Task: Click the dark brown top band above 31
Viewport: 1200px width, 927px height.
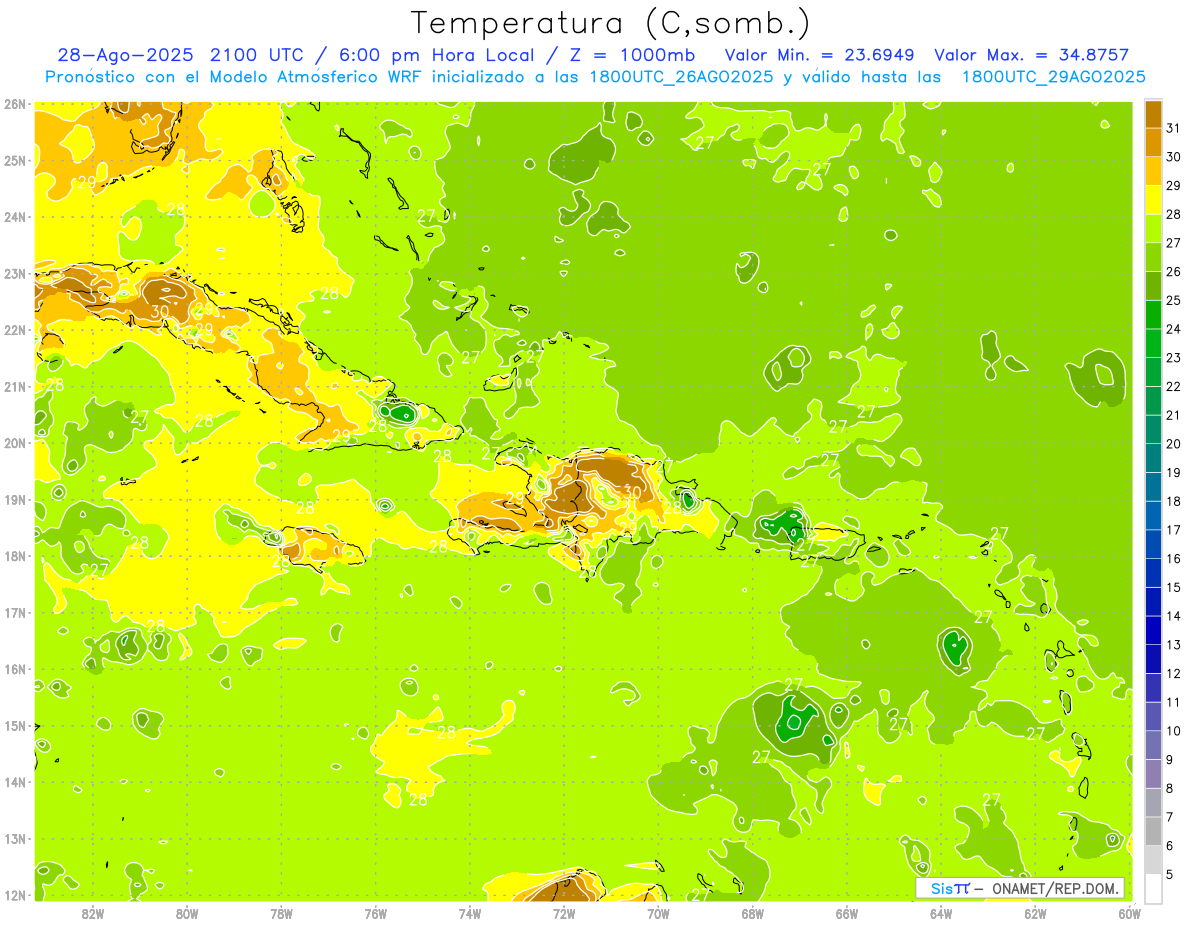Action: 1153,114
